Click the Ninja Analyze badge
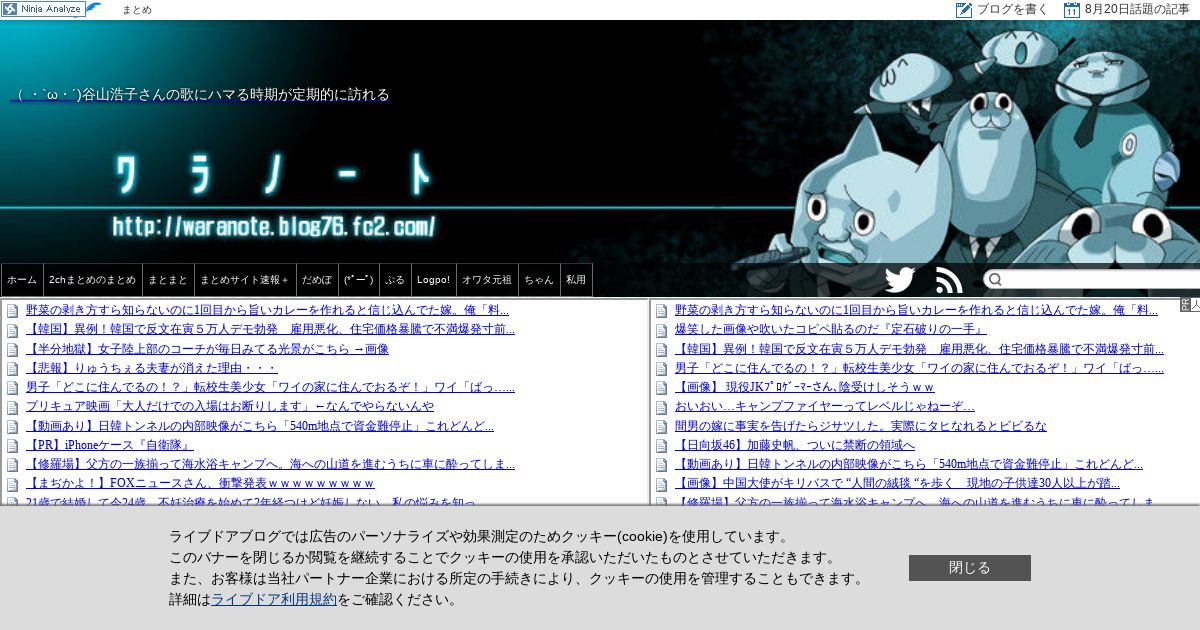The image size is (1200, 630). tap(44, 9)
